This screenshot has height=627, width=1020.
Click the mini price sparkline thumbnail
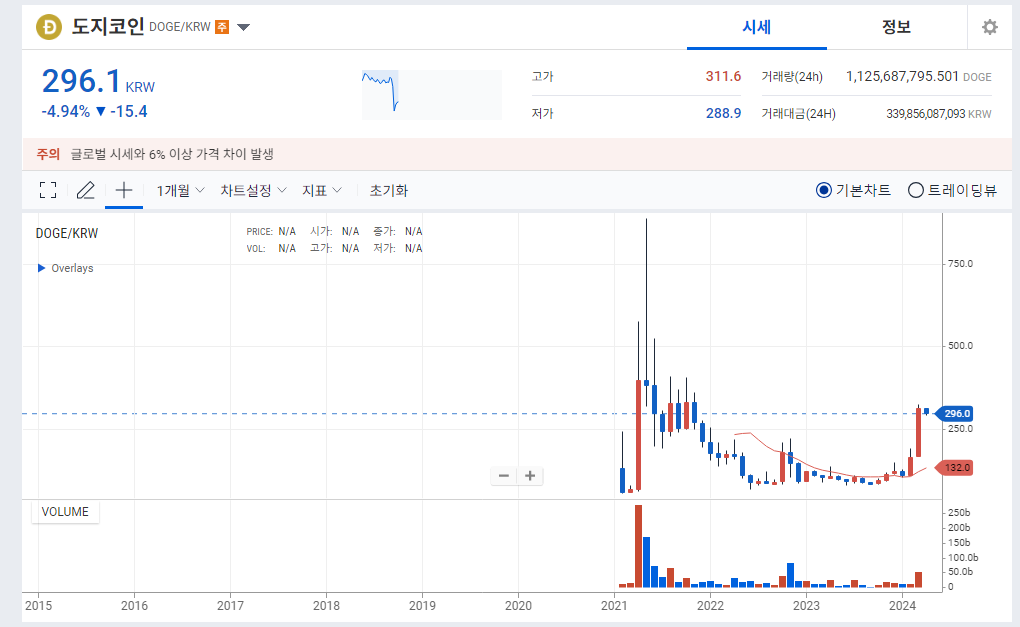click(431, 95)
